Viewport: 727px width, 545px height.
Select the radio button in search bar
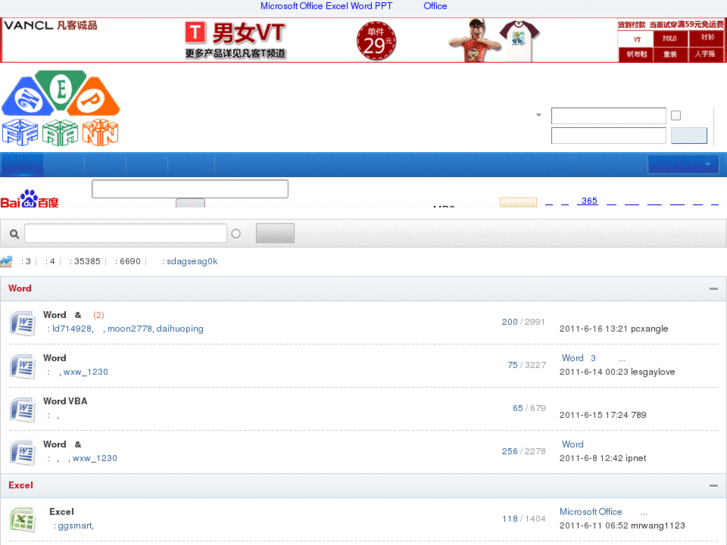(236, 234)
